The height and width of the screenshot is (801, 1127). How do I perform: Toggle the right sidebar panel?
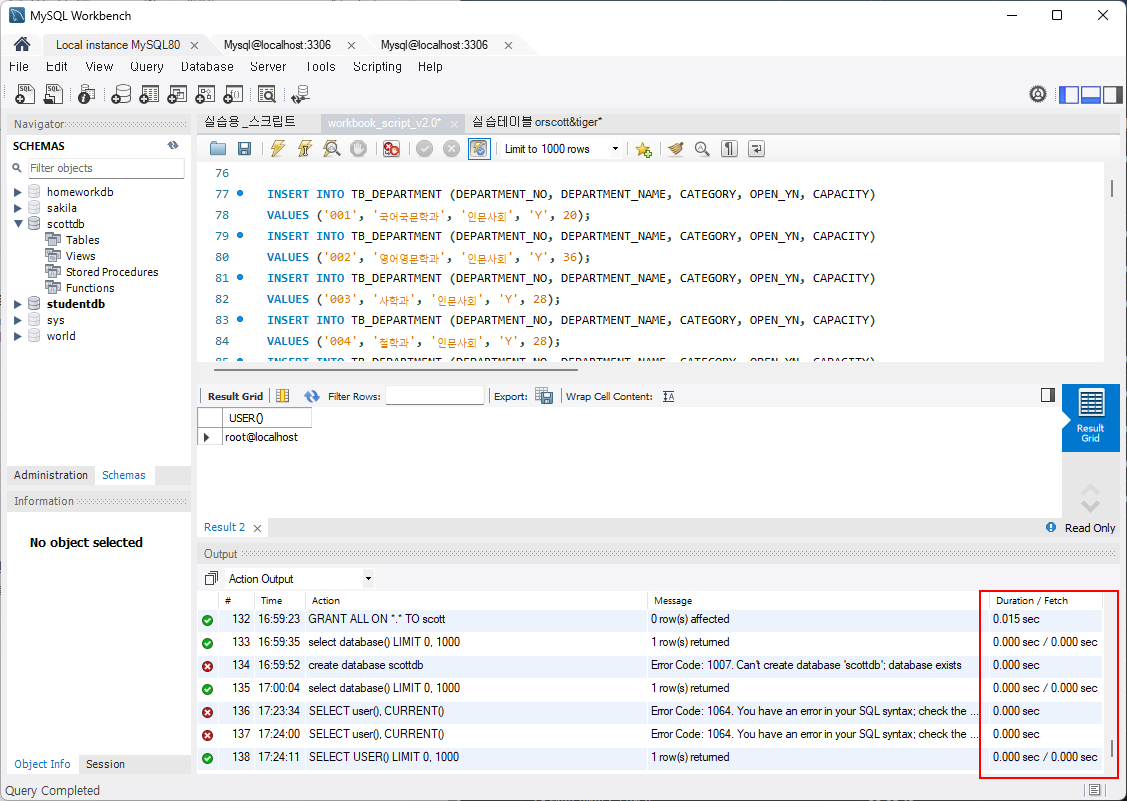pyautogui.click(x=1113, y=94)
